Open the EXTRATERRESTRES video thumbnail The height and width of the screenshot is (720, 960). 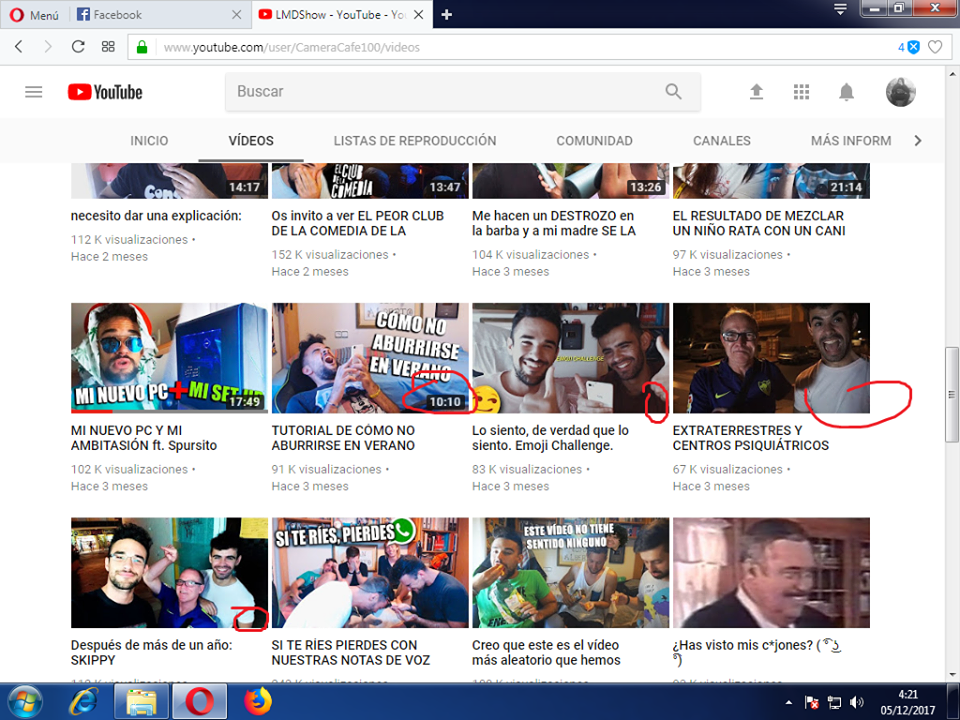(x=771, y=358)
